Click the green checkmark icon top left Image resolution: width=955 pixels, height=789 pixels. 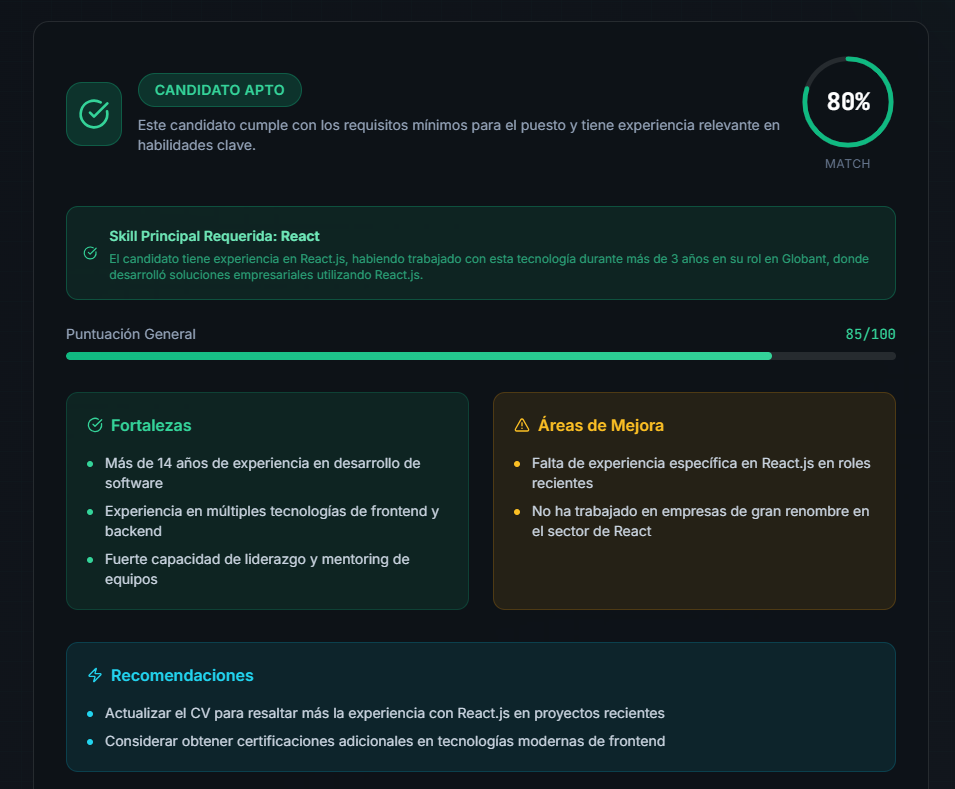pos(93,114)
